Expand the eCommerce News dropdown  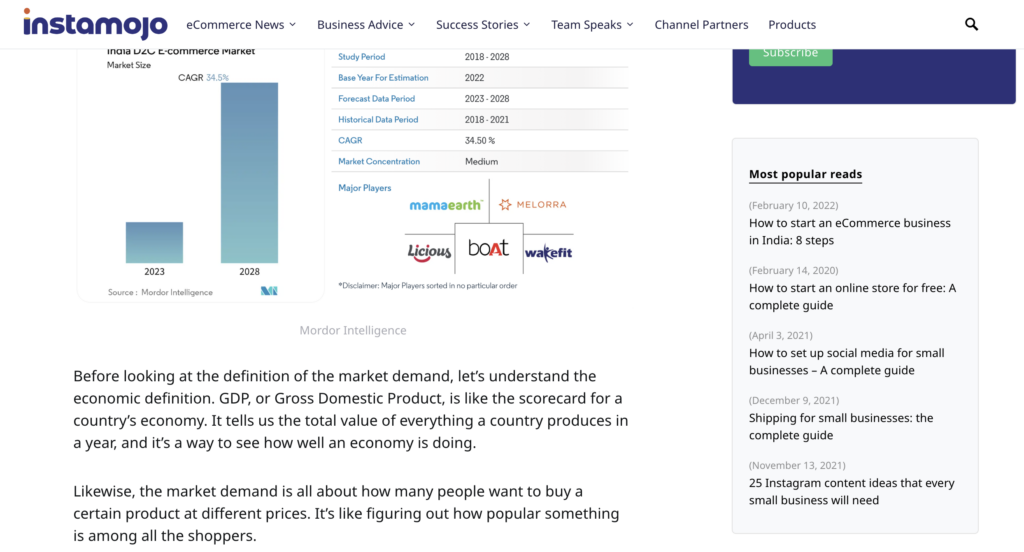pyautogui.click(x=241, y=24)
